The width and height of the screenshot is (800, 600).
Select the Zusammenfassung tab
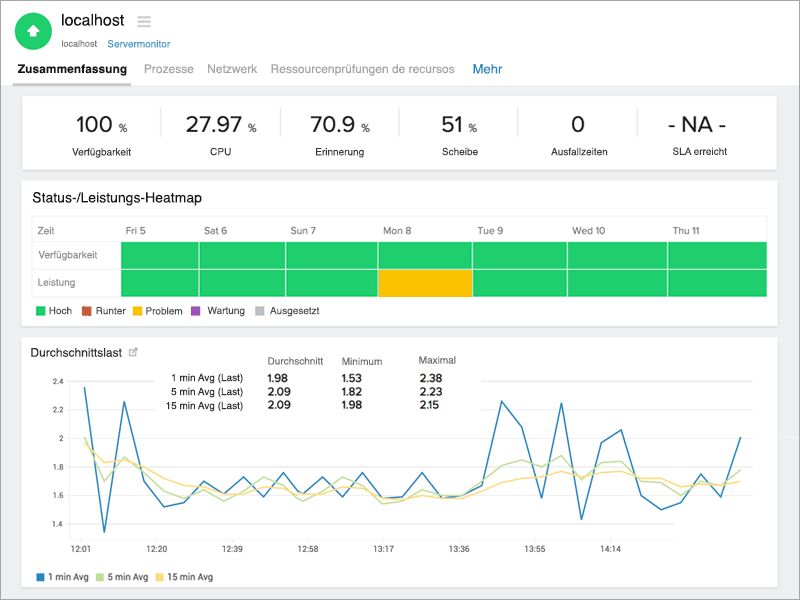72,69
